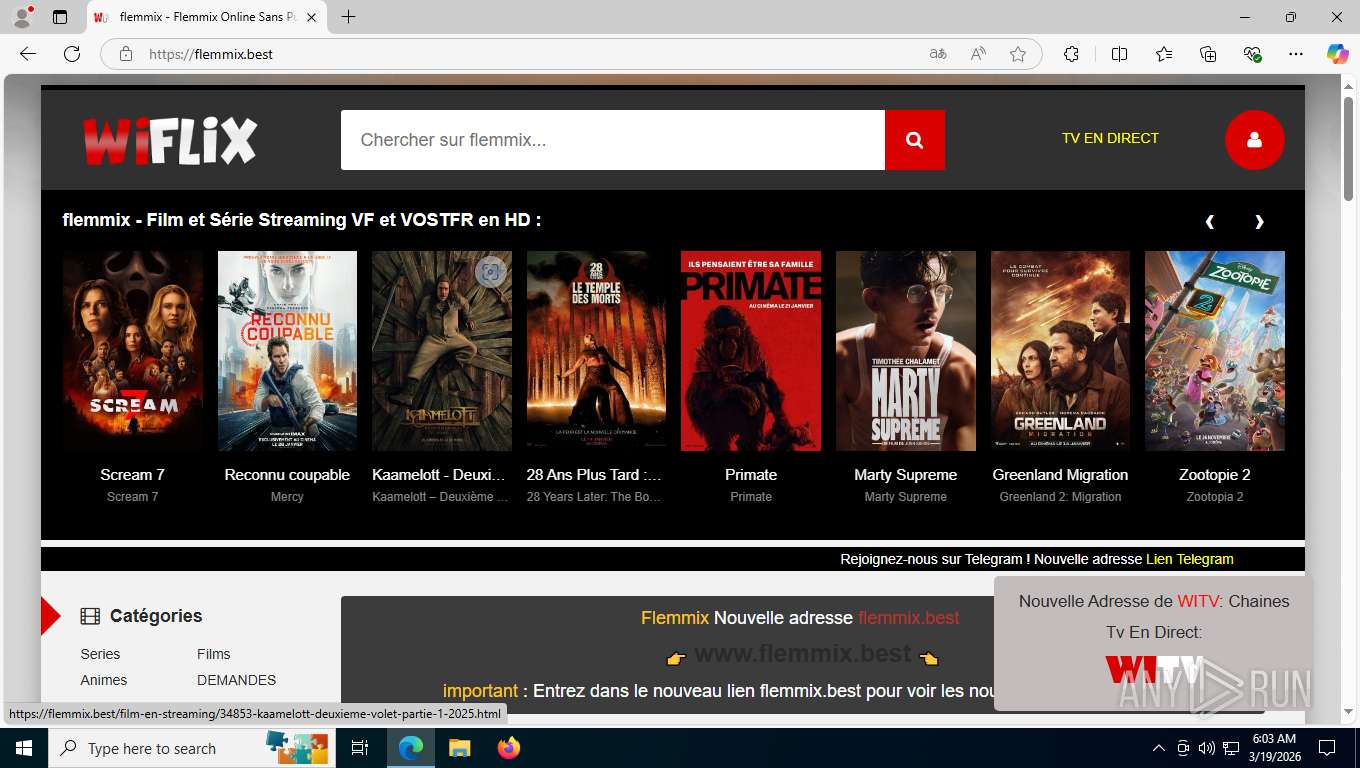Advance carousel with the next arrow
Screen dimensions: 1360x768
pos(1259,221)
